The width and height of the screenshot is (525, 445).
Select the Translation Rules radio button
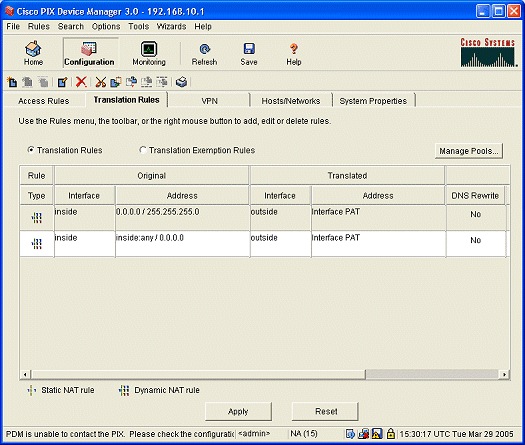click(x=30, y=150)
